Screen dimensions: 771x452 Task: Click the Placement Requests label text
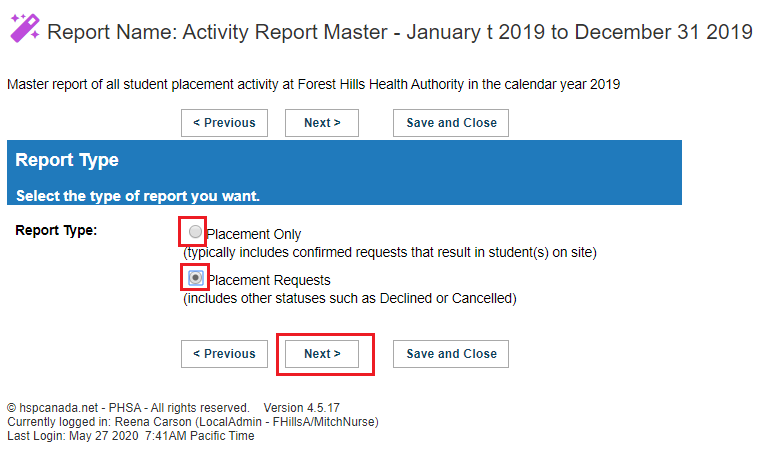point(269,280)
